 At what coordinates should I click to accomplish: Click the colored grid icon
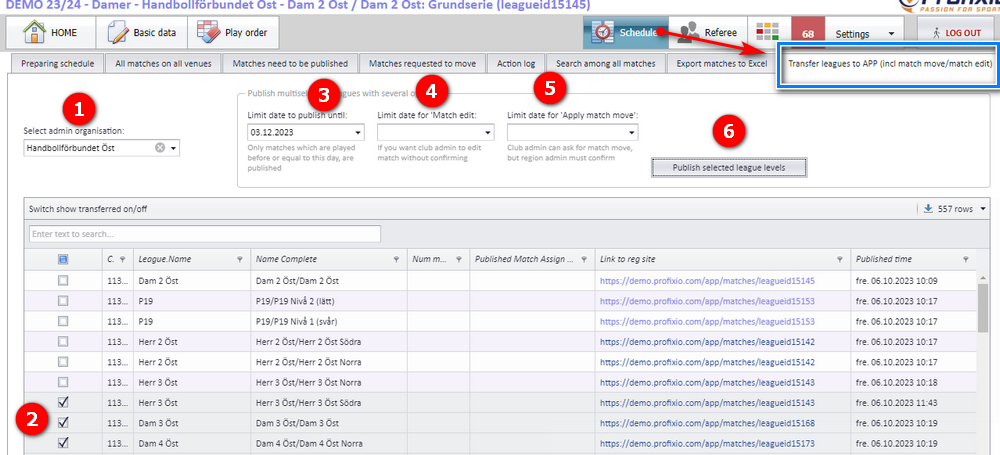(768, 33)
